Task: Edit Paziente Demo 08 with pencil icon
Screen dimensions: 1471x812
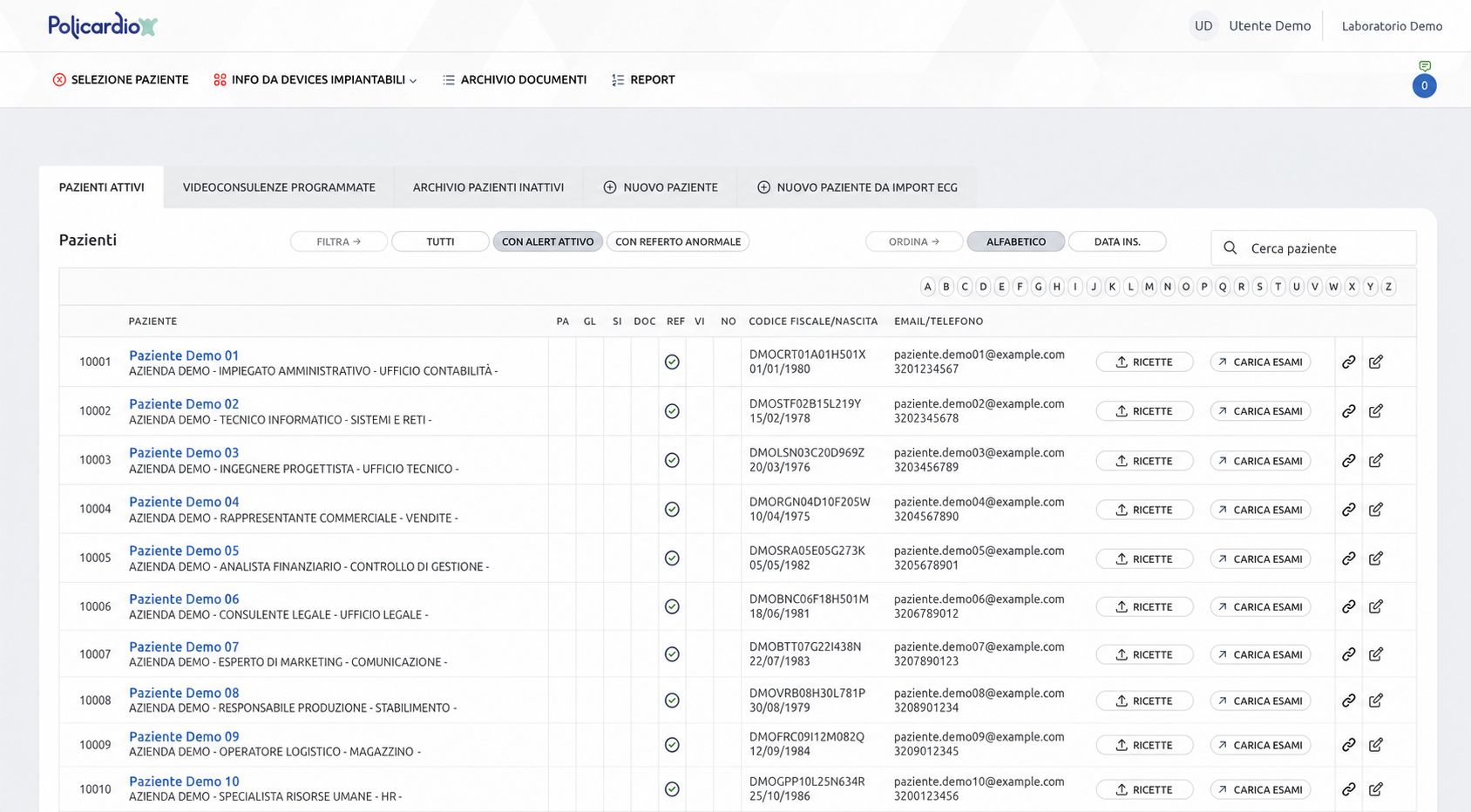Action: (x=1376, y=700)
